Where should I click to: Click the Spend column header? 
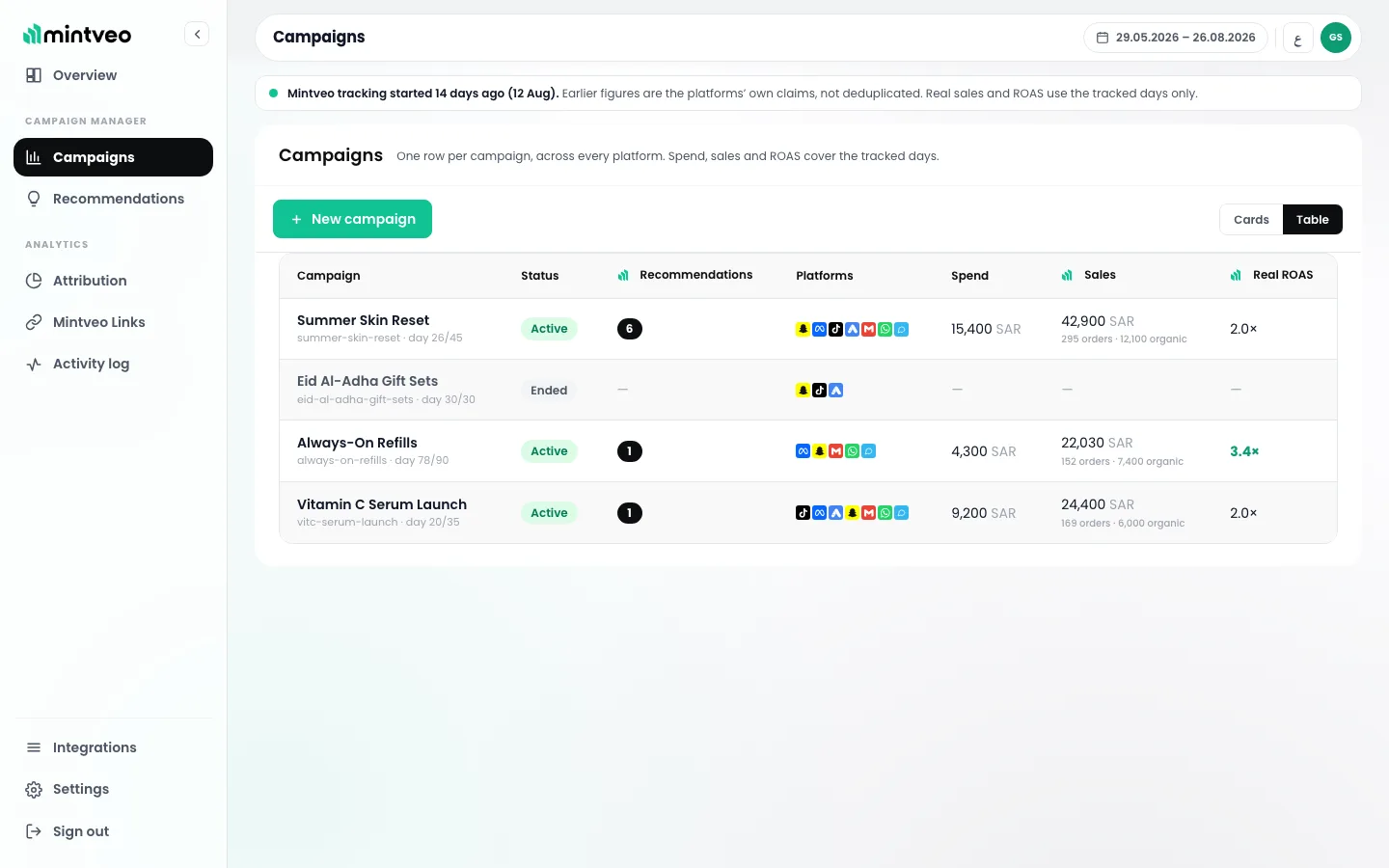(969, 276)
